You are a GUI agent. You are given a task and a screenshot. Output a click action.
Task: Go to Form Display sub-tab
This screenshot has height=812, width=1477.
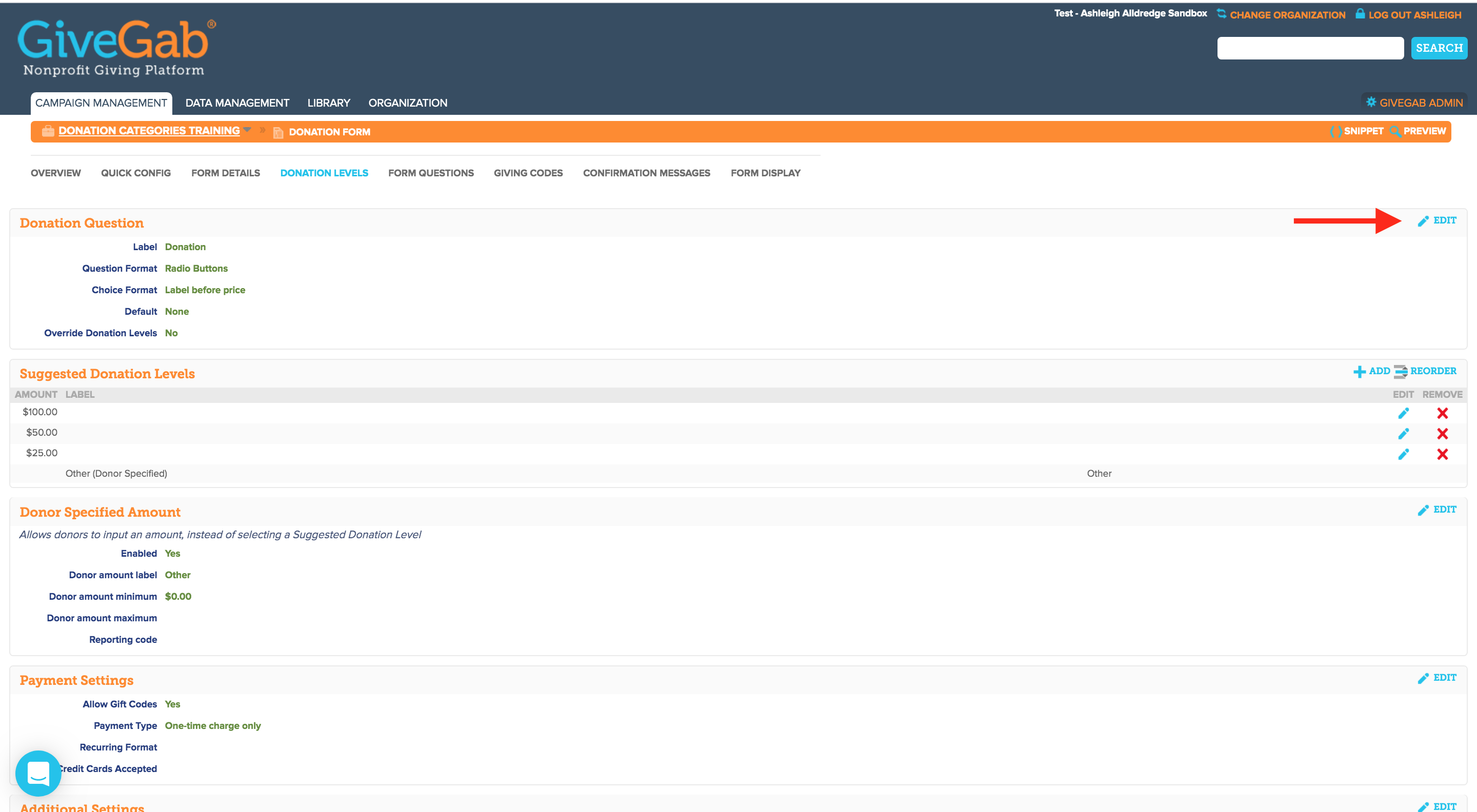pyautogui.click(x=766, y=173)
